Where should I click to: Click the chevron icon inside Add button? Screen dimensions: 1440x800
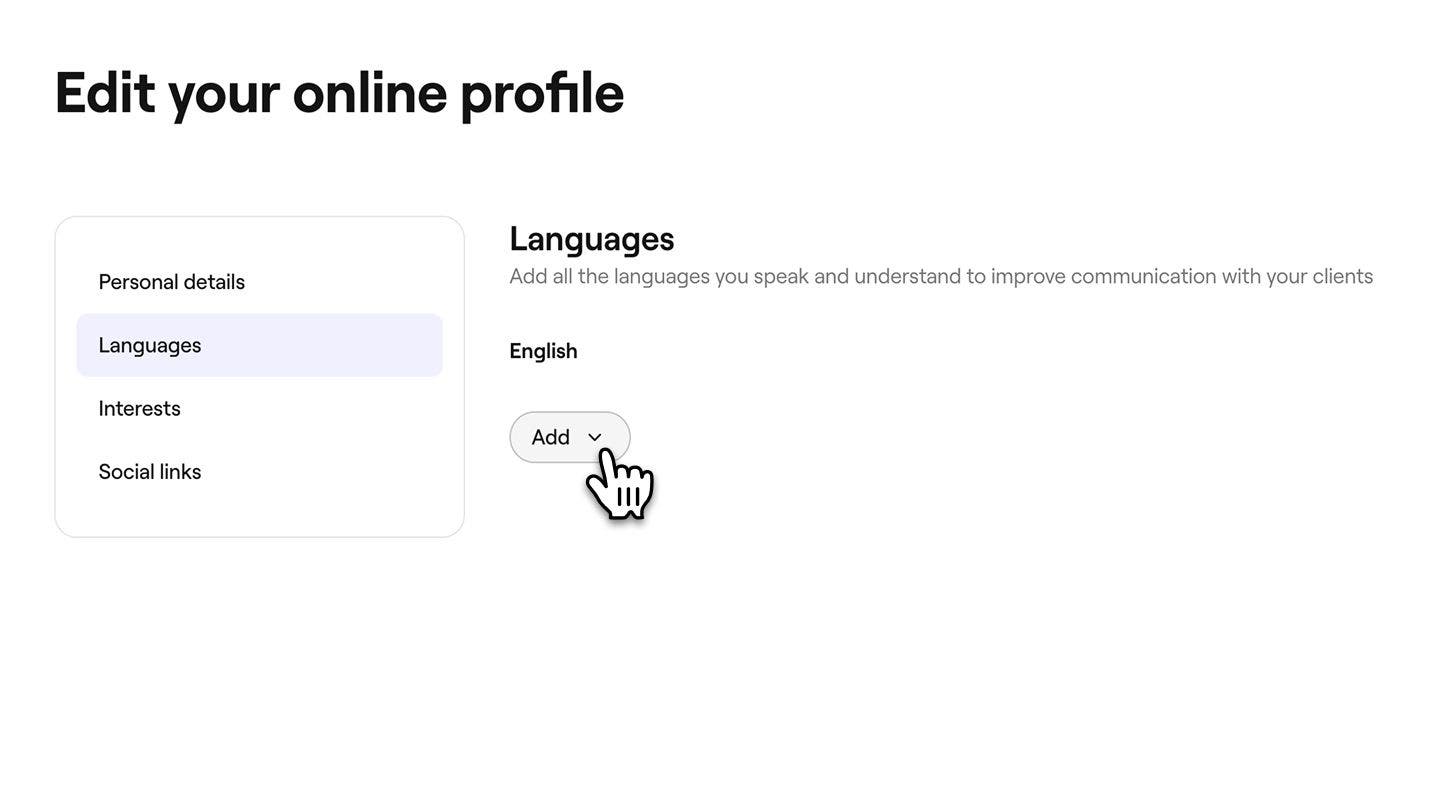(595, 437)
